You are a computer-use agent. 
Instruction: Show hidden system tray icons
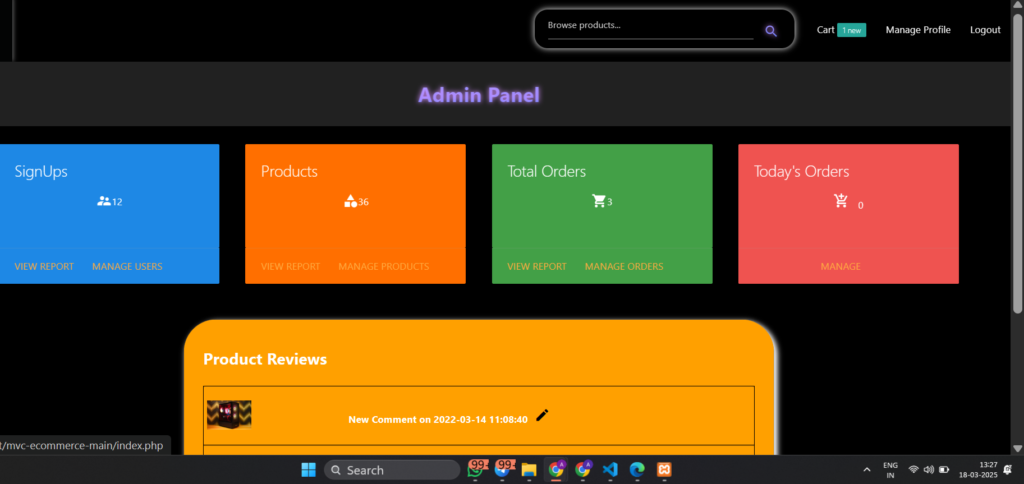(x=867, y=470)
